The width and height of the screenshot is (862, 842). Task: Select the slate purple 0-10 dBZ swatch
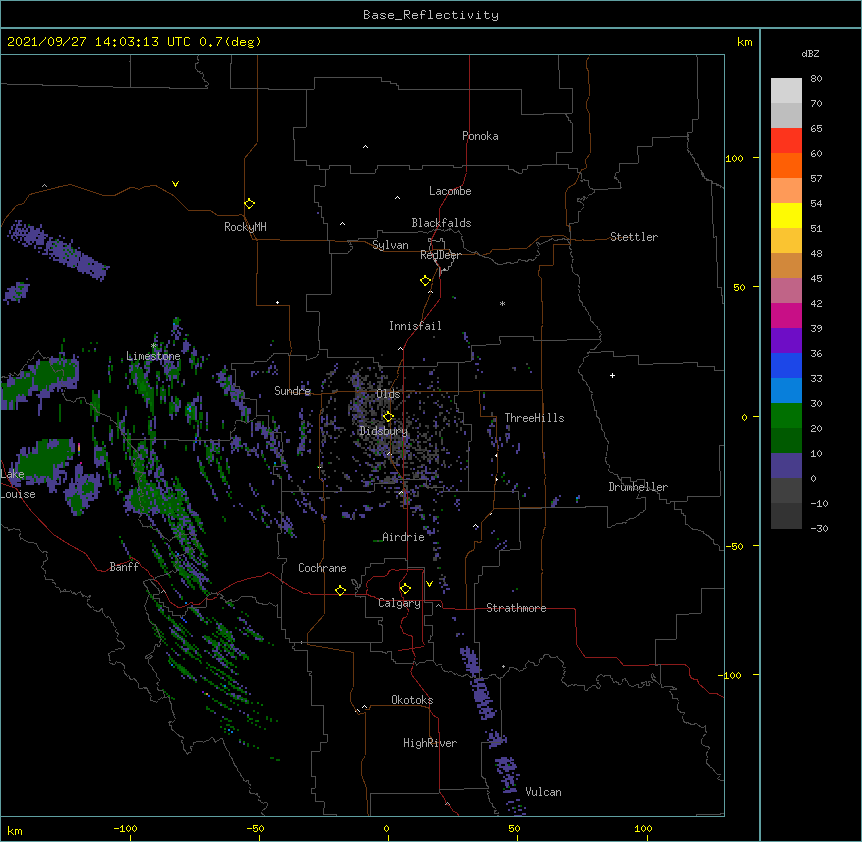(786, 466)
